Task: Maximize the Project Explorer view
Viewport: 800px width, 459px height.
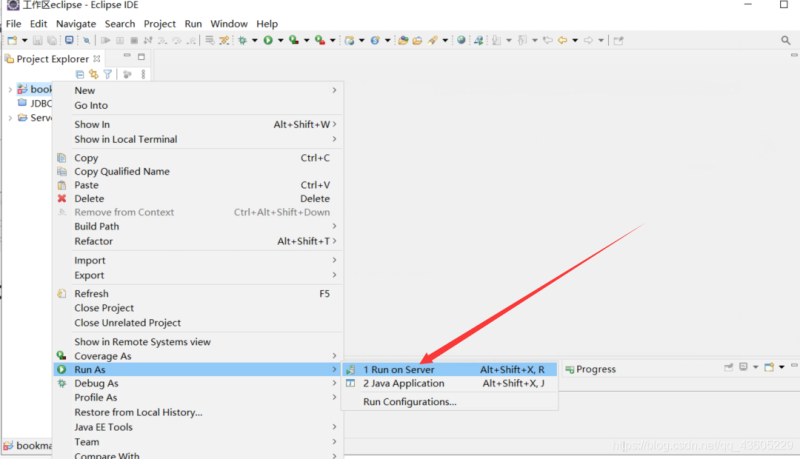Action: click(x=141, y=57)
